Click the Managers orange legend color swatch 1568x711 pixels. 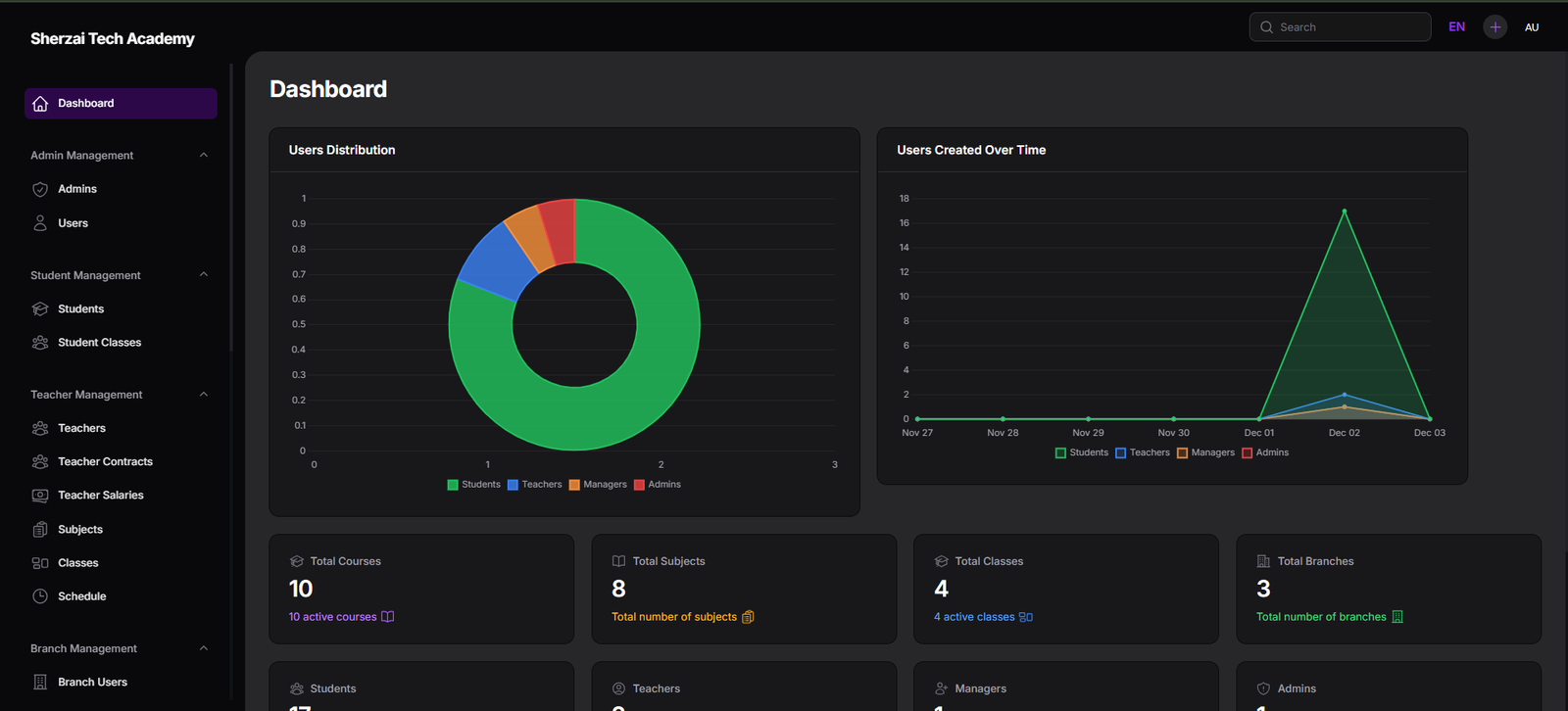pos(574,485)
